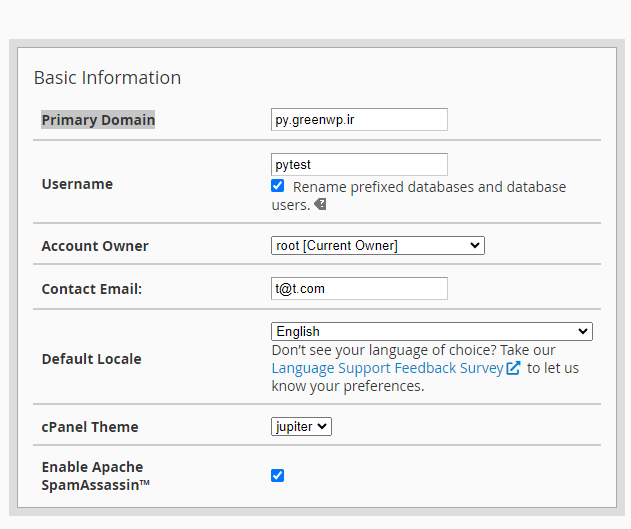This screenshot has height=529, width=631.
Task: Click the Enable Apache SpamAssassin label
Action: [92, 475]
